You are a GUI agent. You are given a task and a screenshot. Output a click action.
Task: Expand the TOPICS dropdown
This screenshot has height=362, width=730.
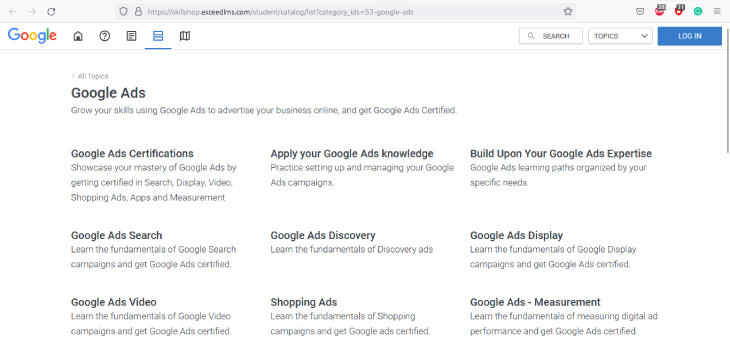coord(620,36)
